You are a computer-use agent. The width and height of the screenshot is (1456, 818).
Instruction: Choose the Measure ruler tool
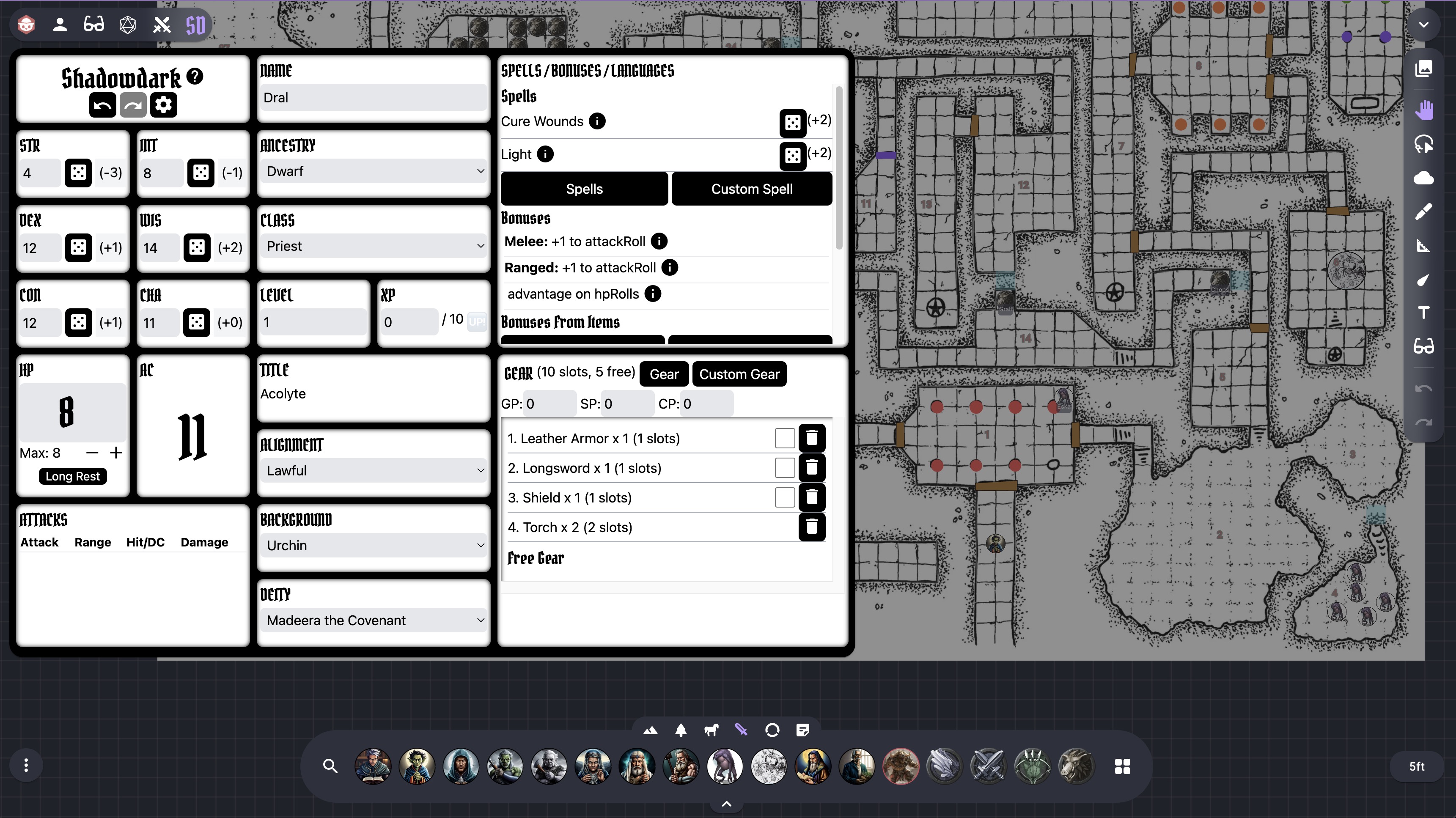point(1423,246)
